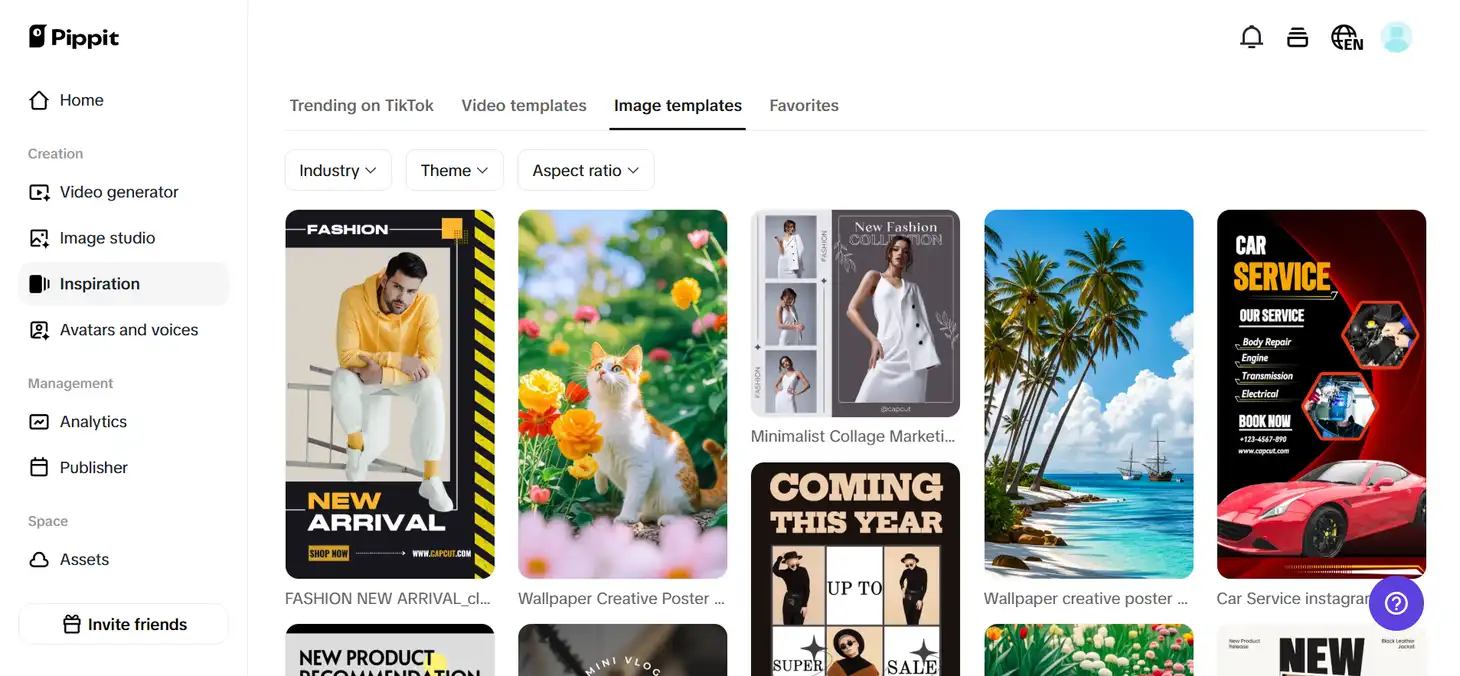The image size is (1460, 676).
Task: Switch to the Trending on TikTok tab
Action: [x=362, y=105]
